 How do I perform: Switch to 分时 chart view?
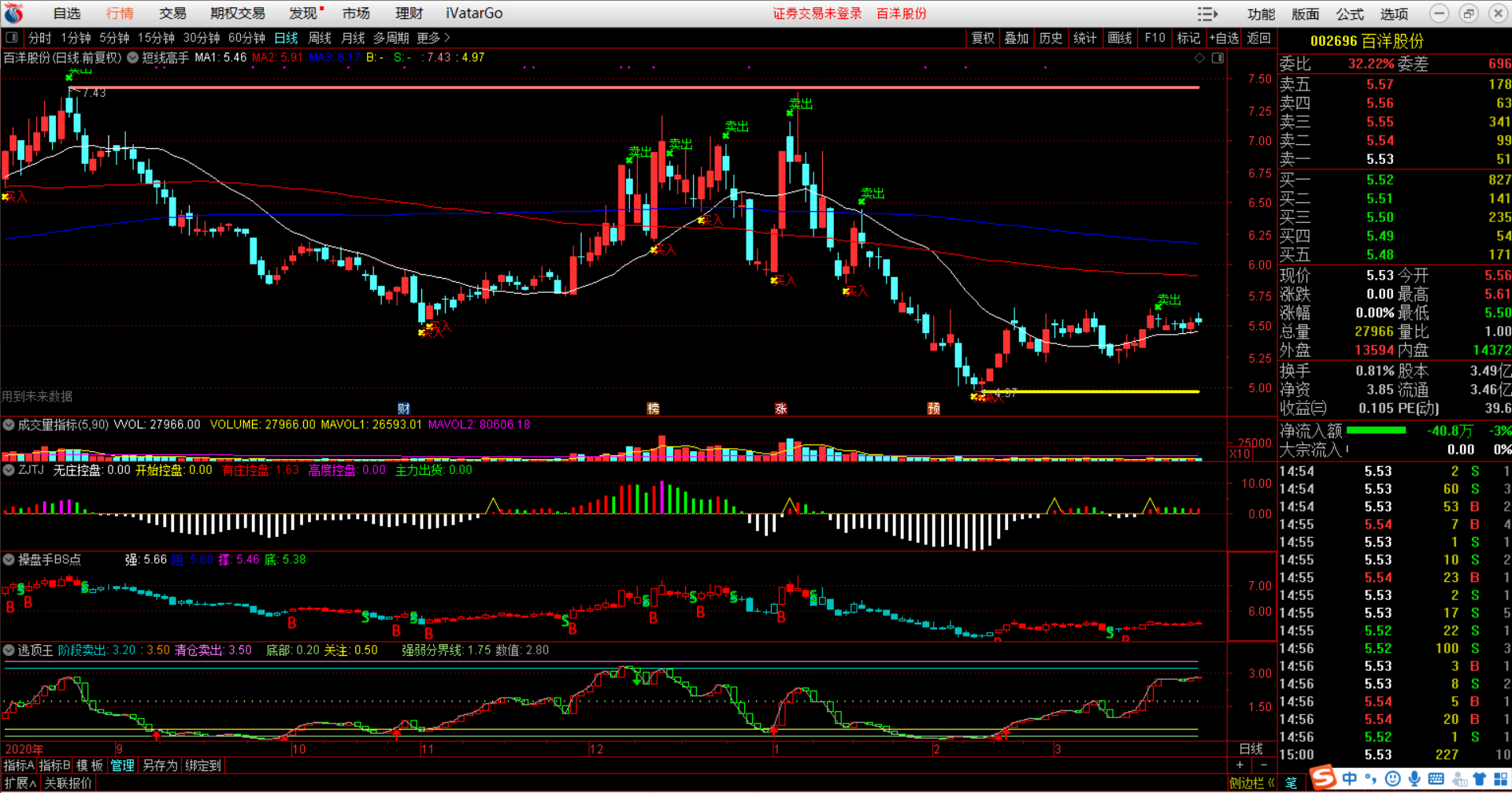pyautogui.click(x=39, y=38)
